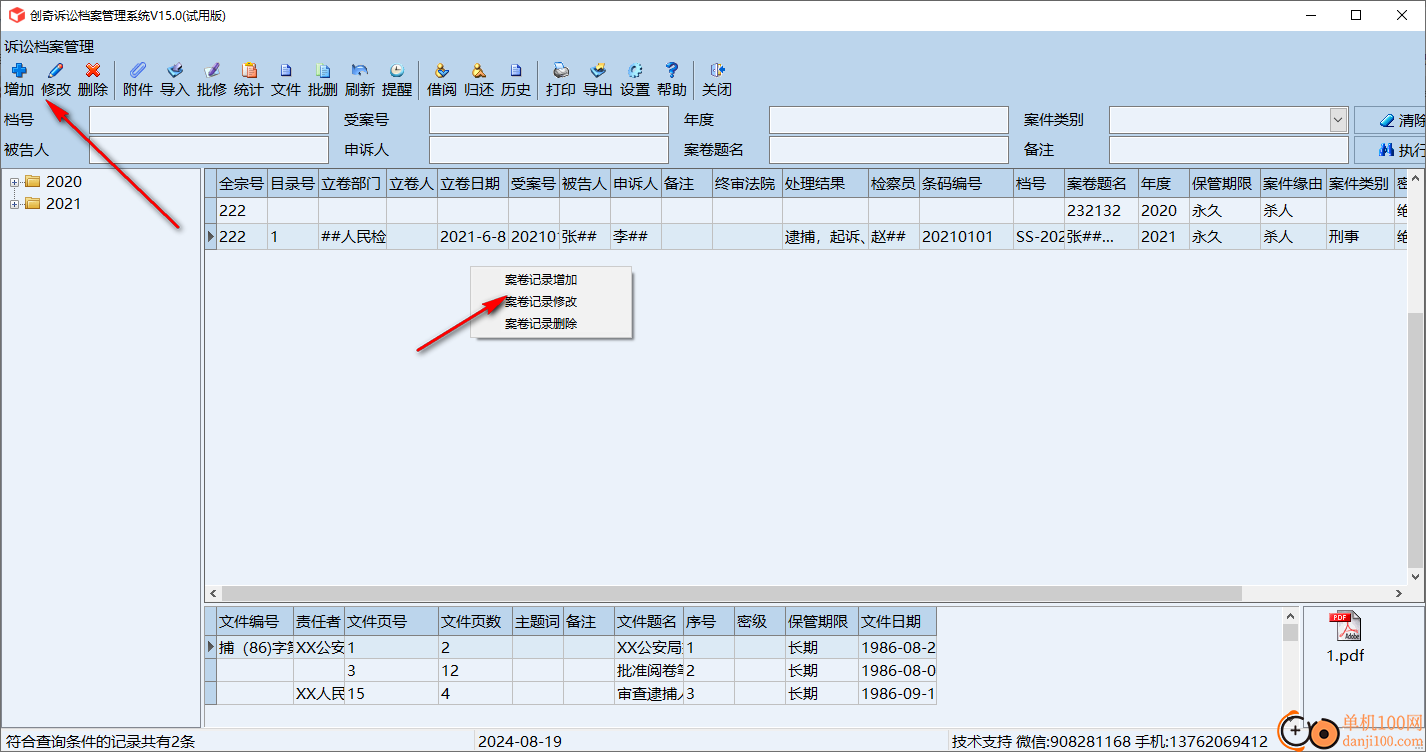Select the cell 张## in 被告人 column
Image resolution: width=1426 pixels, height=752 pixels.
584,237
